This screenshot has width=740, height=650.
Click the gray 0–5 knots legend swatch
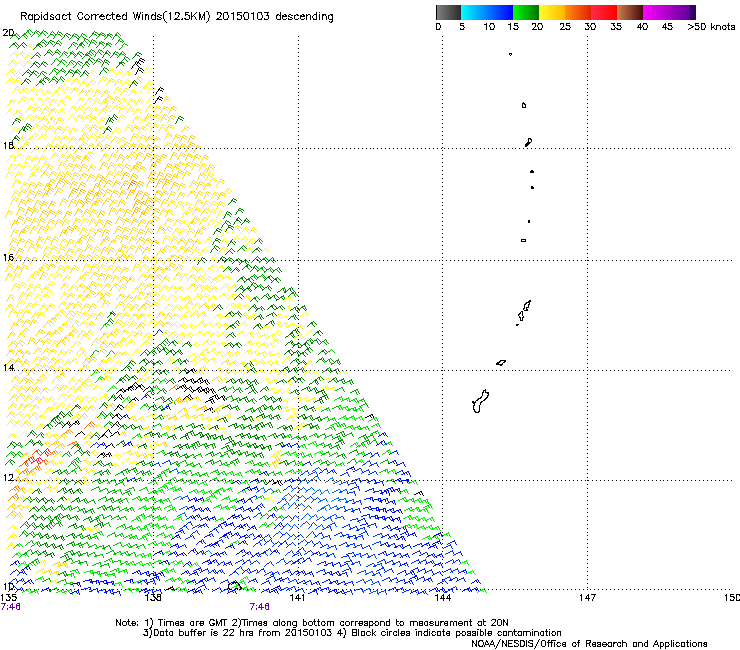click(x=448, y=12)
